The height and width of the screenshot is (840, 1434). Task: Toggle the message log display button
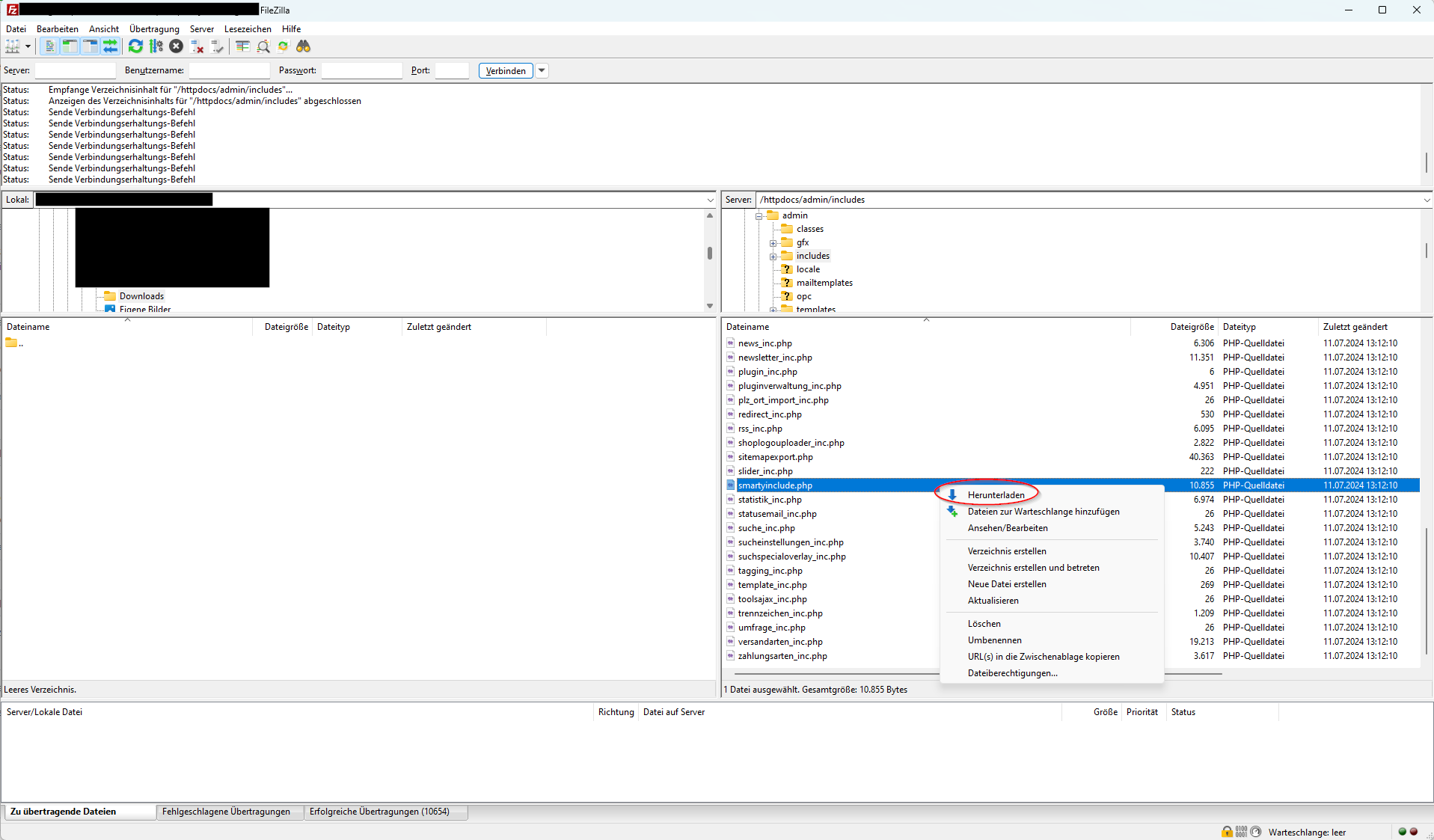tap(49, 46)
